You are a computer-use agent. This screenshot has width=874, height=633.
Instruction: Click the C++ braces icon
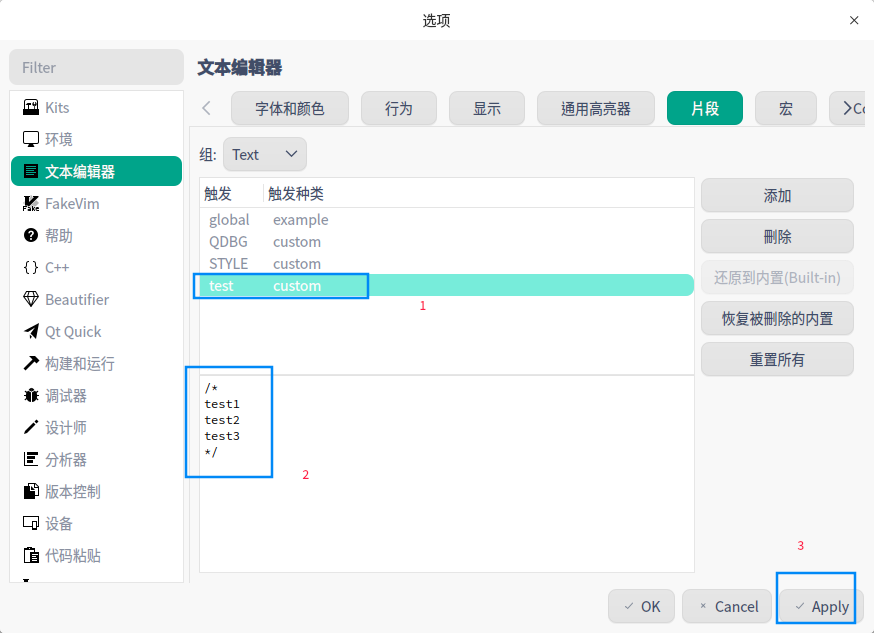pos(30,267)
